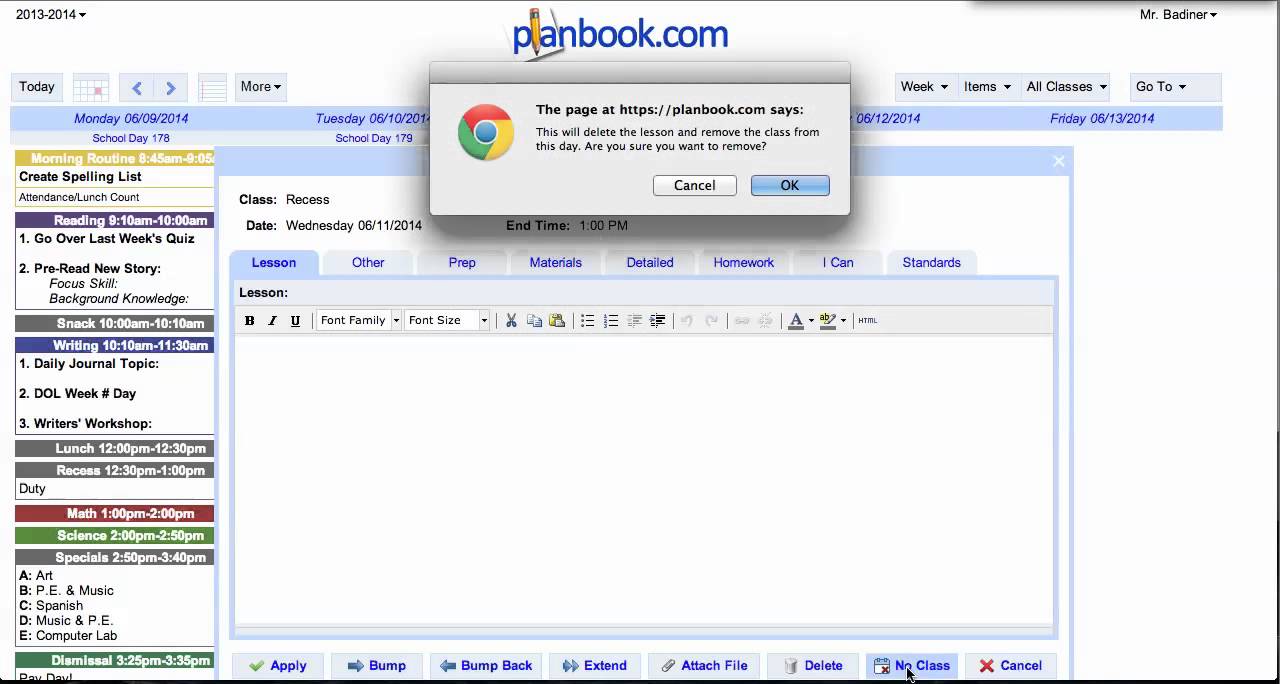Click the Copy icon in the editor toolbar
The height and width of the screenshot is (684, 1280).
[x=534, y=321]
